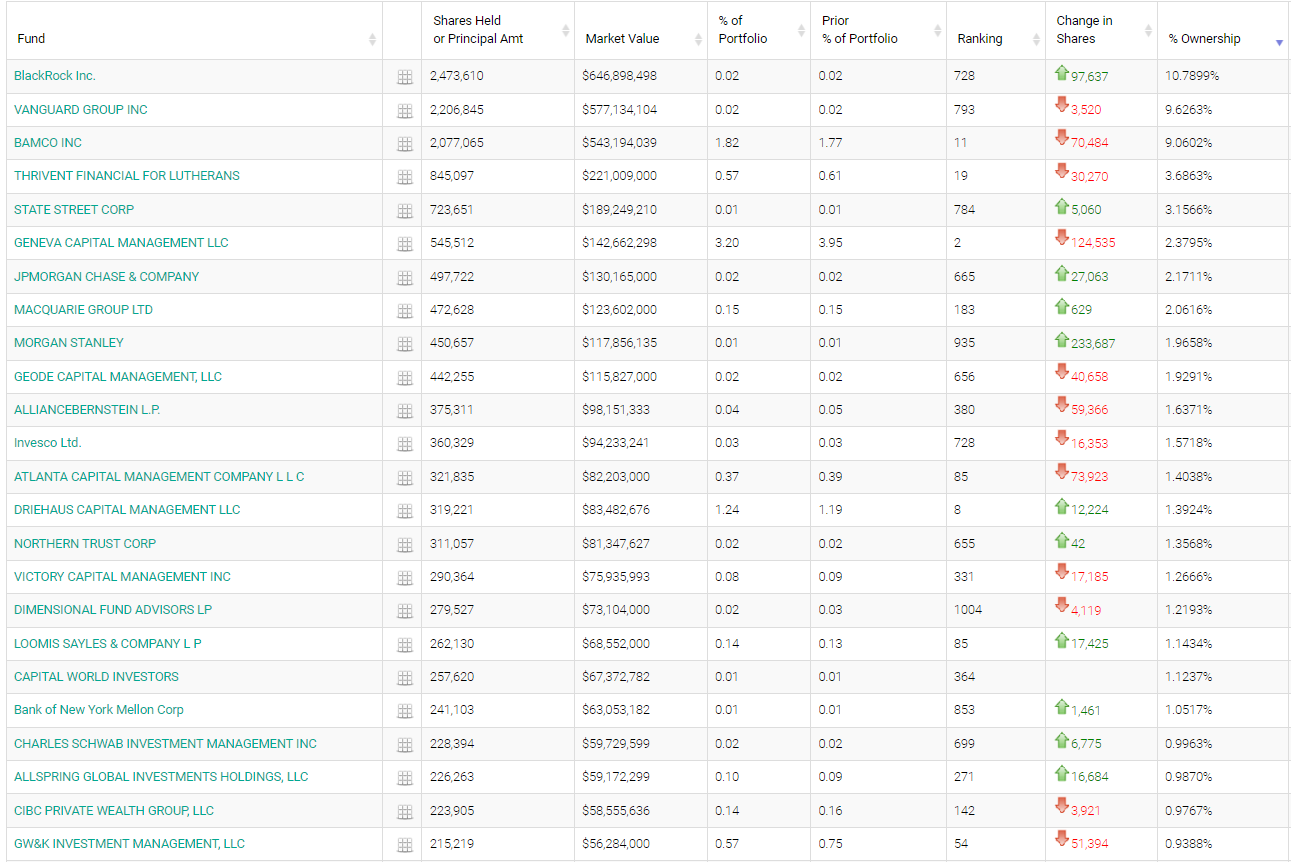Viewport: 1291px width, 862px height.
Task: Open BAMCO INC fund link
Action: pos(48,143)
